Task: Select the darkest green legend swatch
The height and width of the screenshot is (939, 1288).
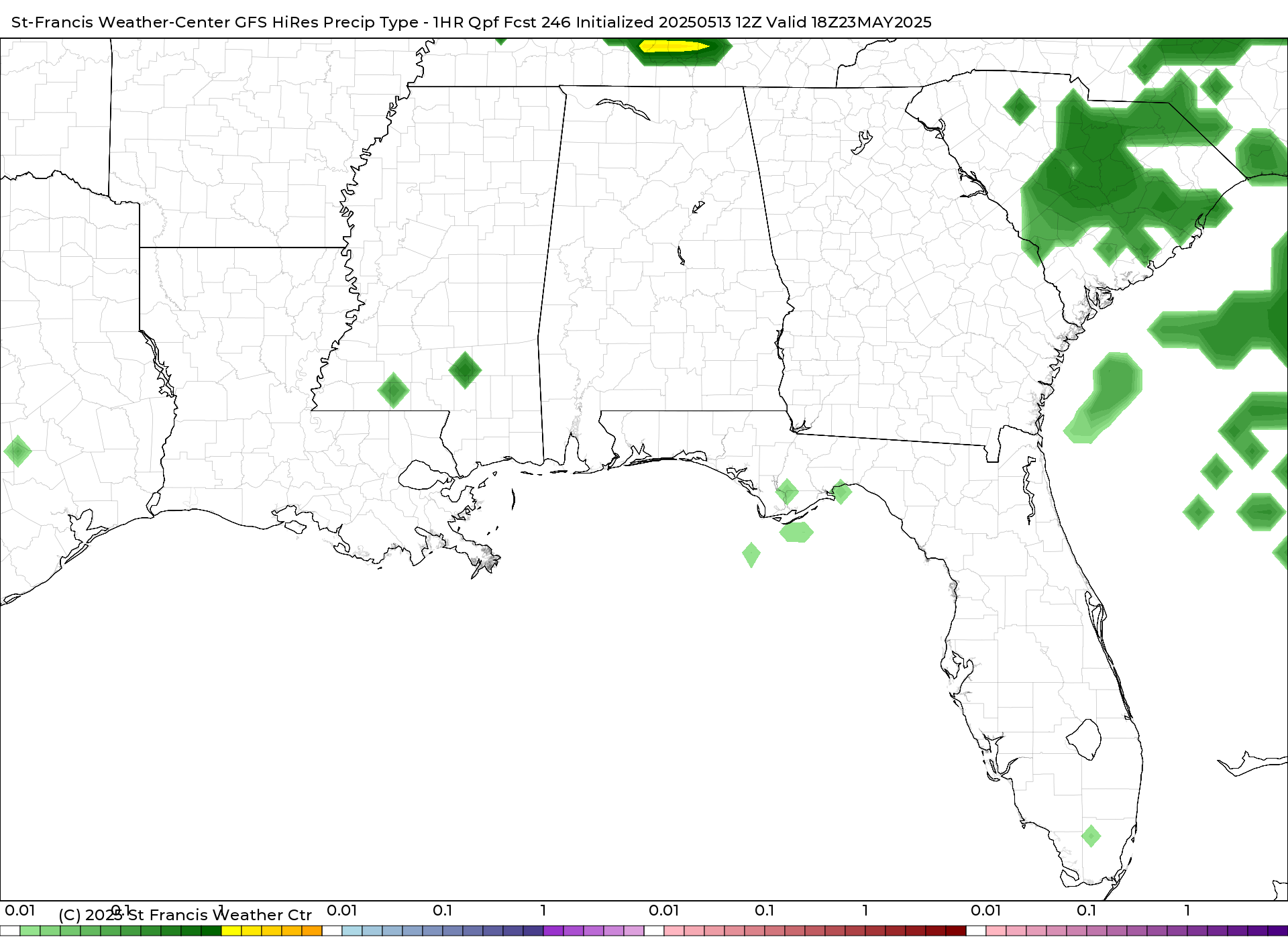Action: coord(211,931)
